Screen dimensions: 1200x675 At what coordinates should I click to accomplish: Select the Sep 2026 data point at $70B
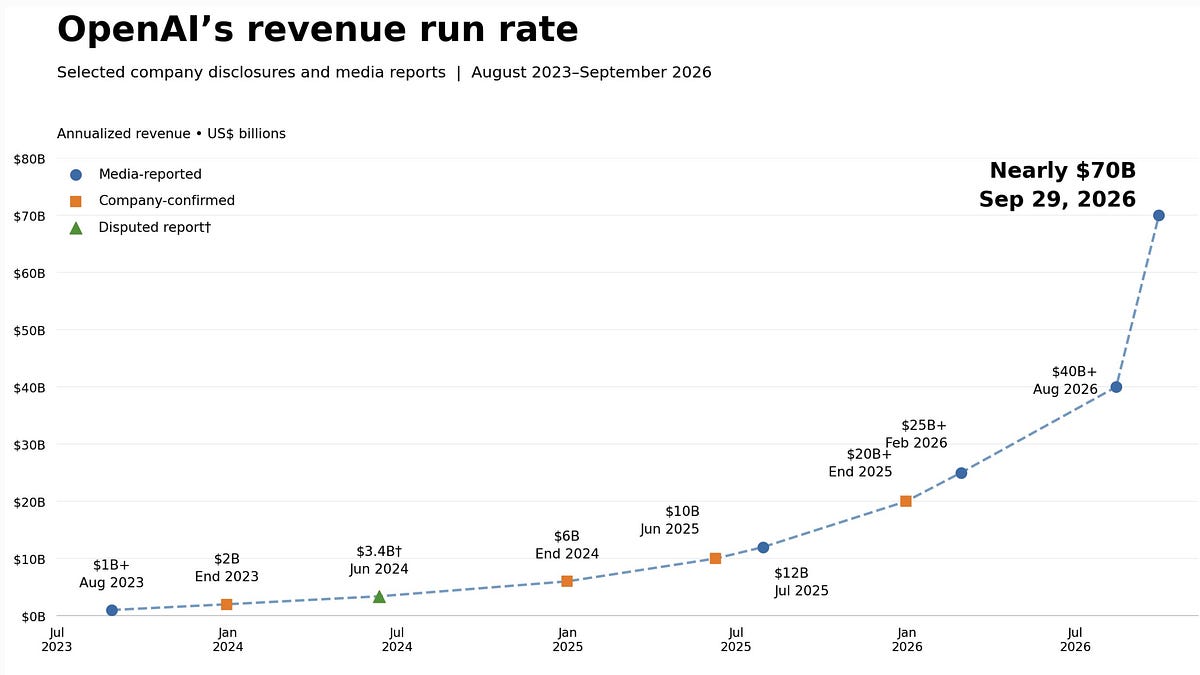[x=1159, y=215]
